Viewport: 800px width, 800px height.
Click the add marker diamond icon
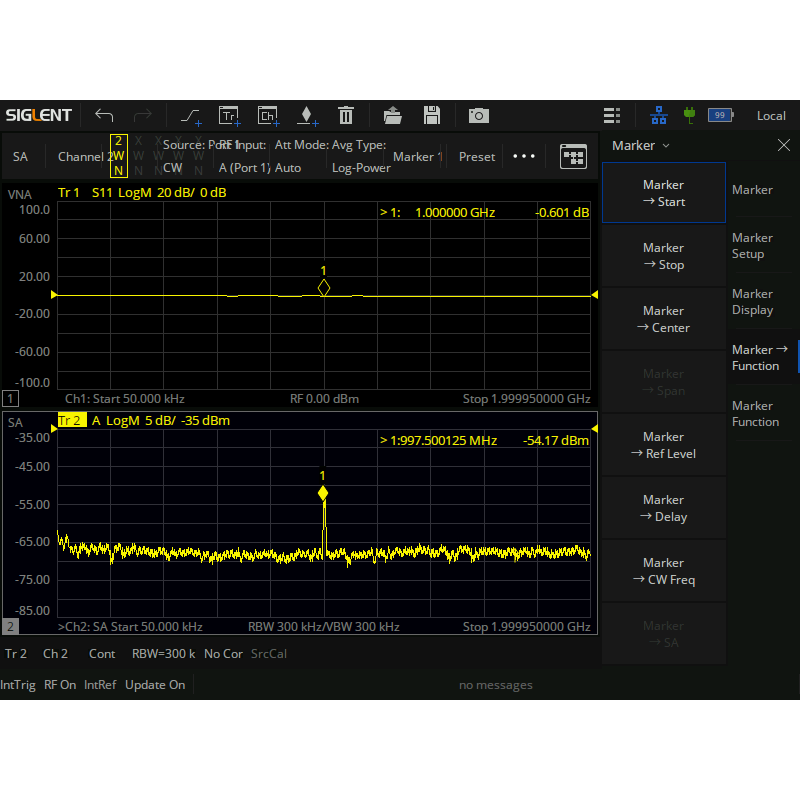tap(307, 115)
